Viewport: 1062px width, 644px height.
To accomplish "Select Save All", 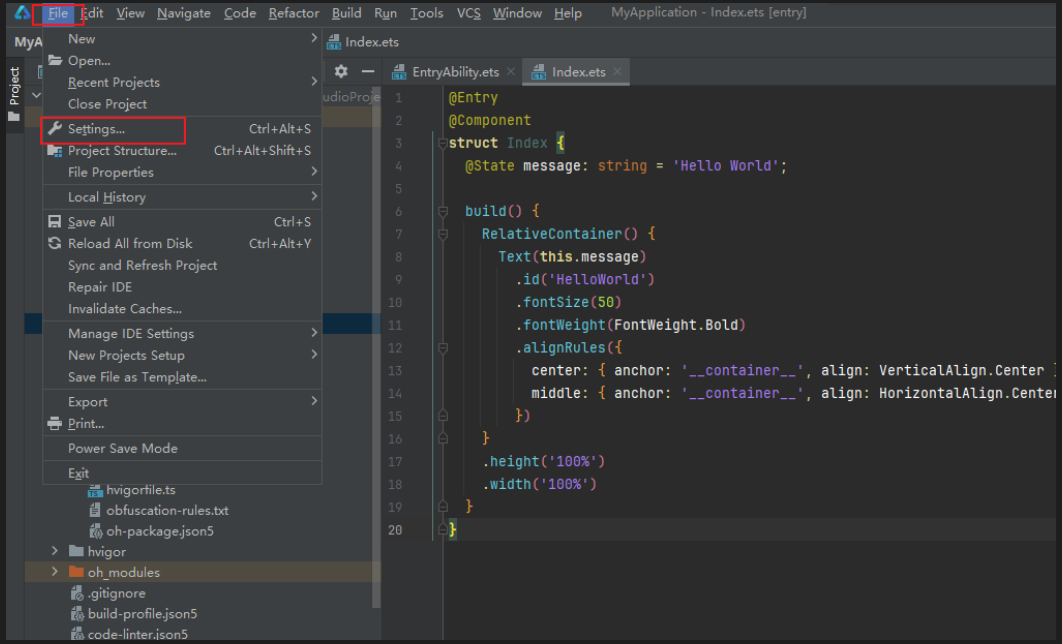I will (182, 222).
